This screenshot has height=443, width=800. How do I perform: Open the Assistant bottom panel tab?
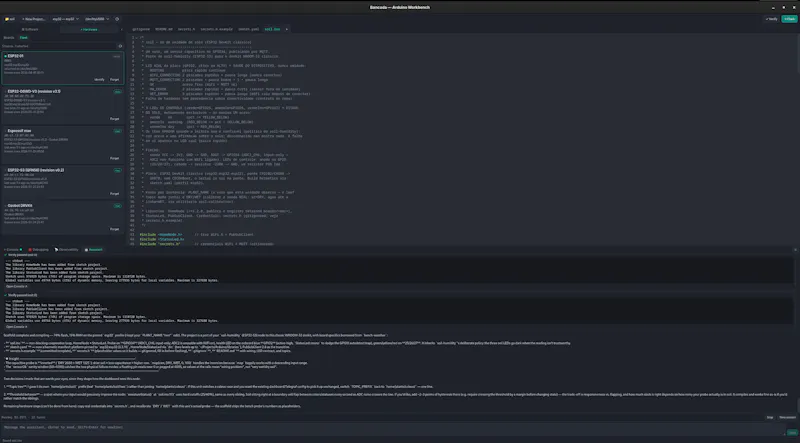[94, 250]
